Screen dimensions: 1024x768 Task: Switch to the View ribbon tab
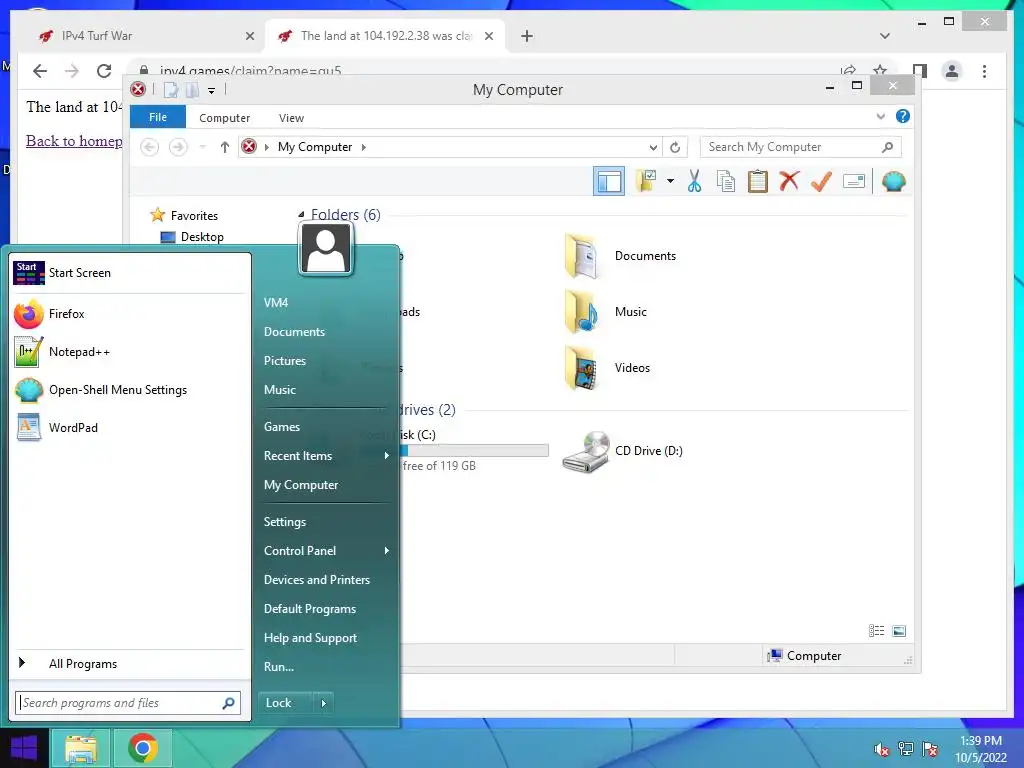(x=291, y=118)
